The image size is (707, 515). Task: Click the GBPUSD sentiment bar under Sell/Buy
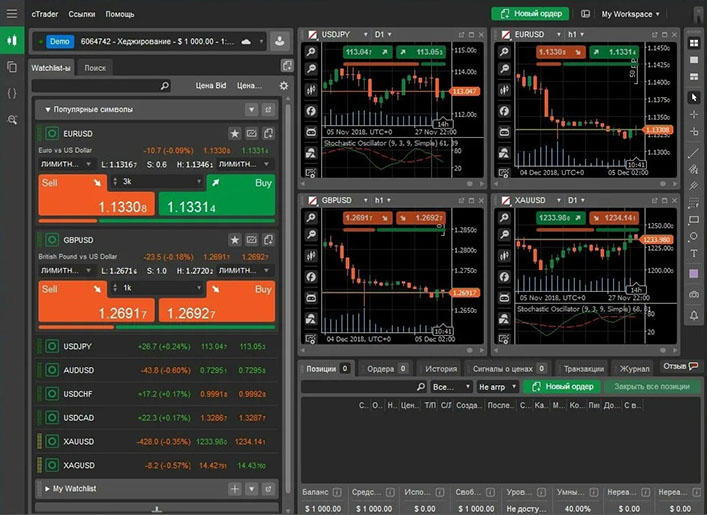point(156,327)
